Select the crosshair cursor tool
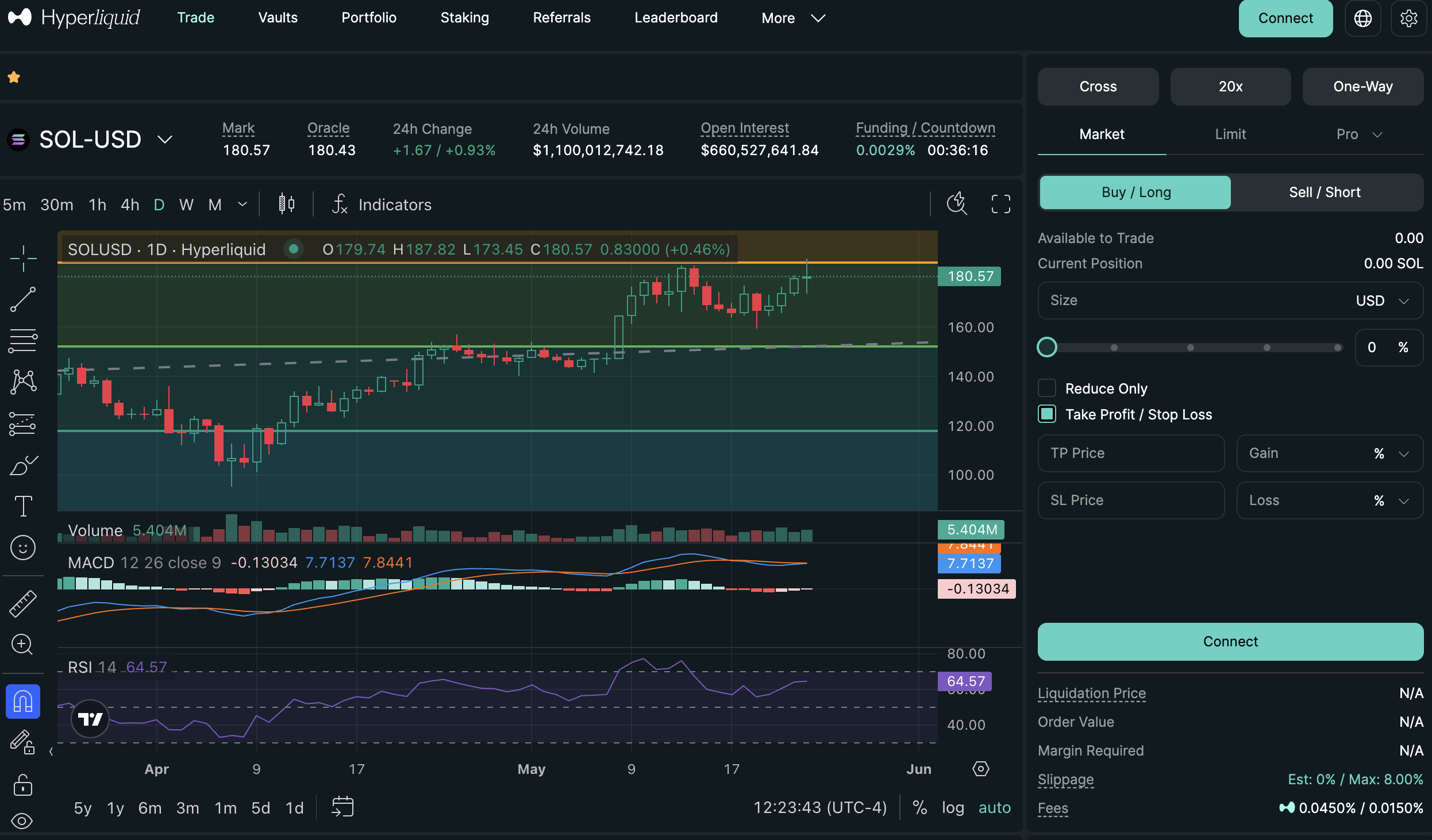This screenshot has width=1432, height=840. coord(23,258)
